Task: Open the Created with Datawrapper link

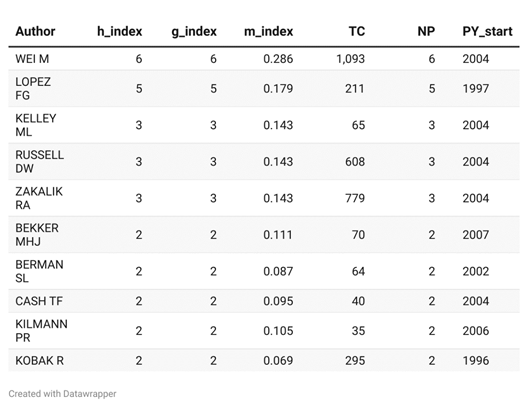Action: click(62, 394)
